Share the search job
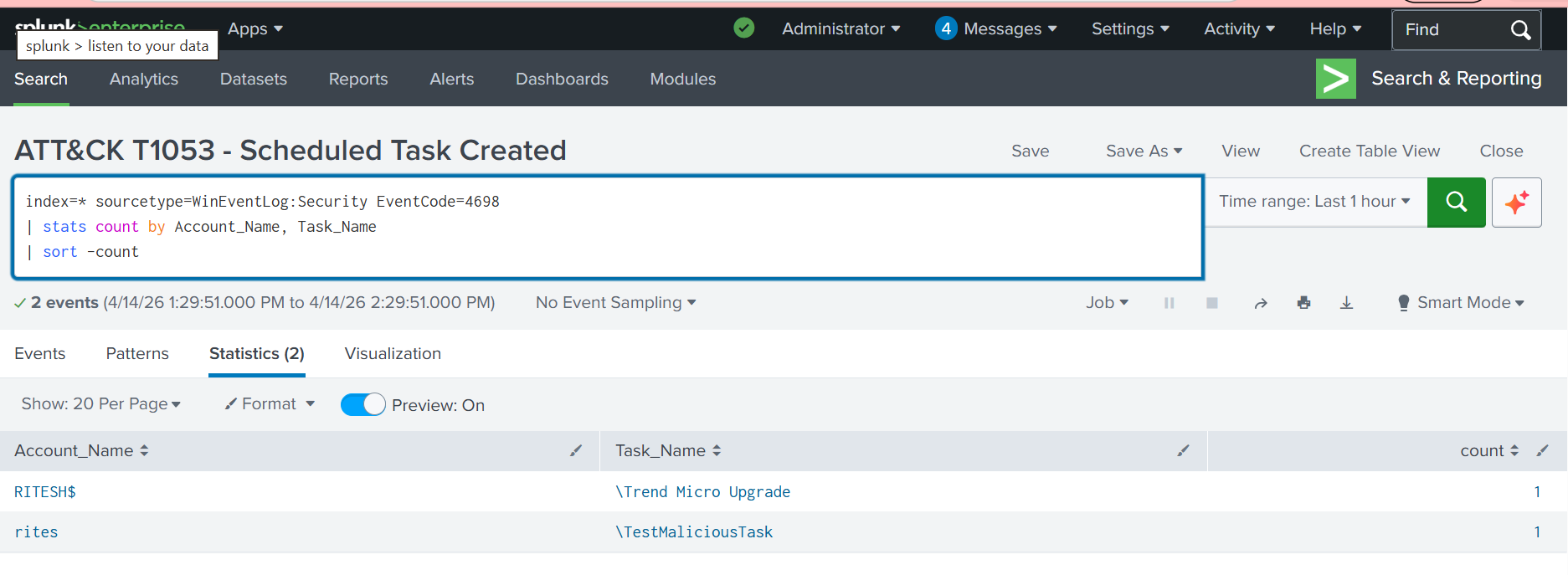Image resolution: width=1568 pixels, height=575 pixels. click(x=1260, y=303)
